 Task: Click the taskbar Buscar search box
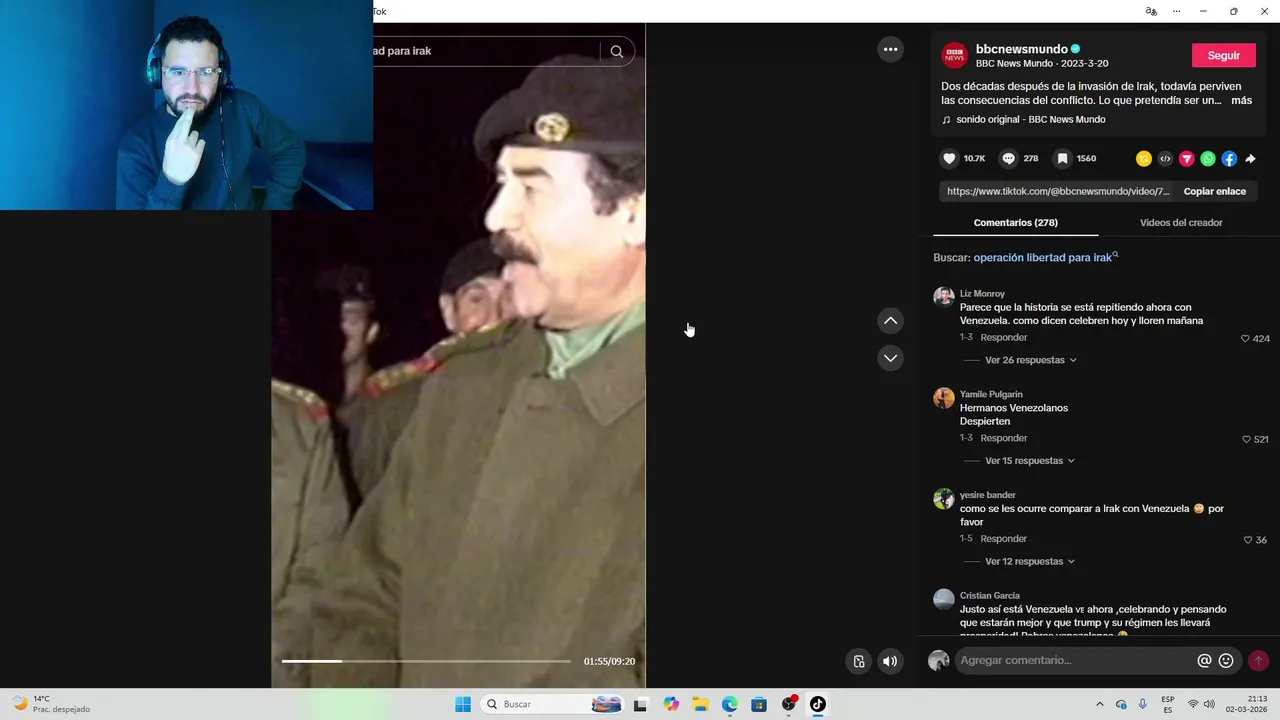tap(551, 704)
